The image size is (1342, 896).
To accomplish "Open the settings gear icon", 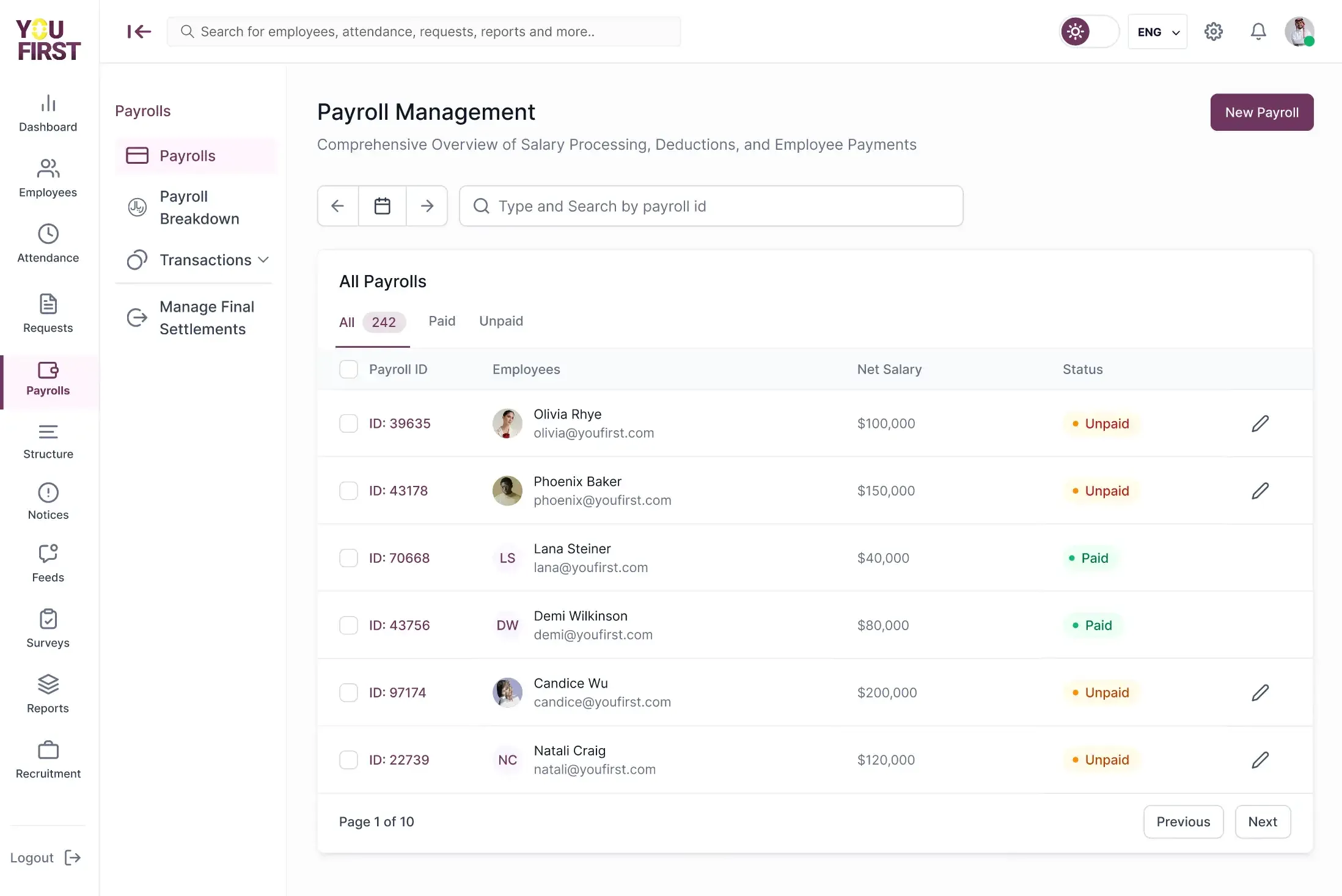I will pyautogui.click(x=1213, y=31).
